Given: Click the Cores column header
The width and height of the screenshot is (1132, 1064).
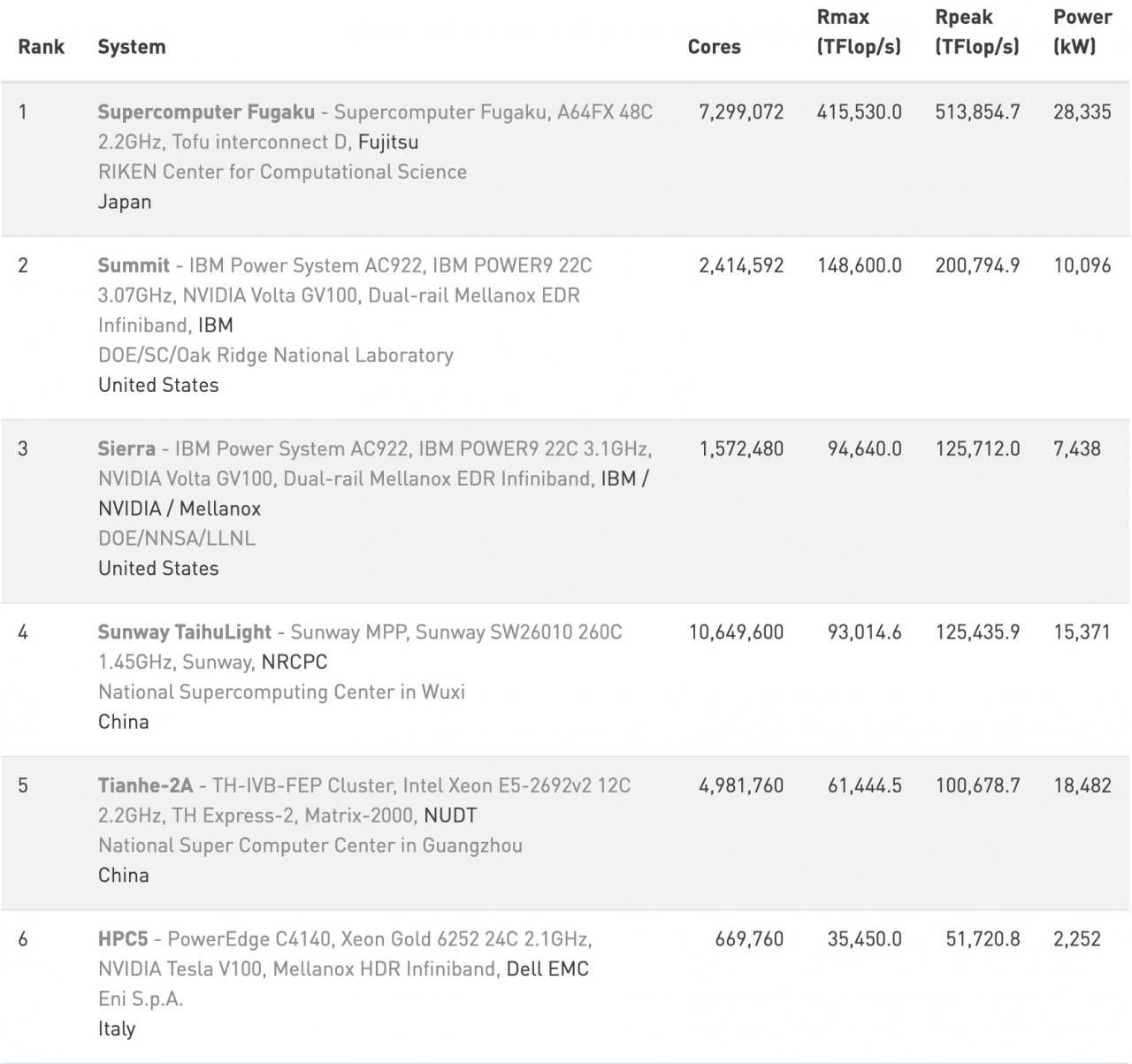Looking at the screenshot, I should (714, 47).
